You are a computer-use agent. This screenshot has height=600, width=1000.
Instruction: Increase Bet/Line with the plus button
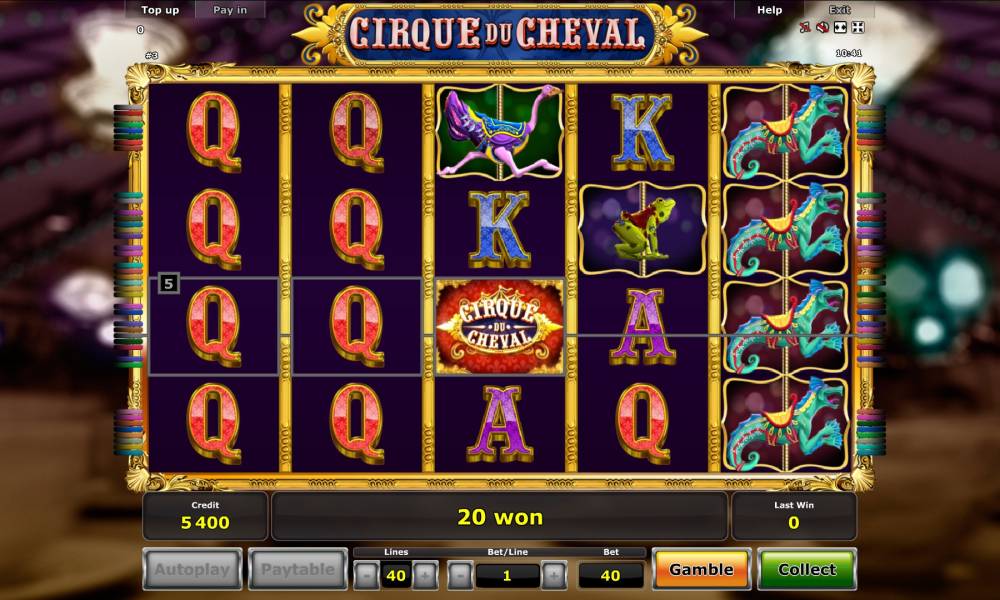point(554,575)
